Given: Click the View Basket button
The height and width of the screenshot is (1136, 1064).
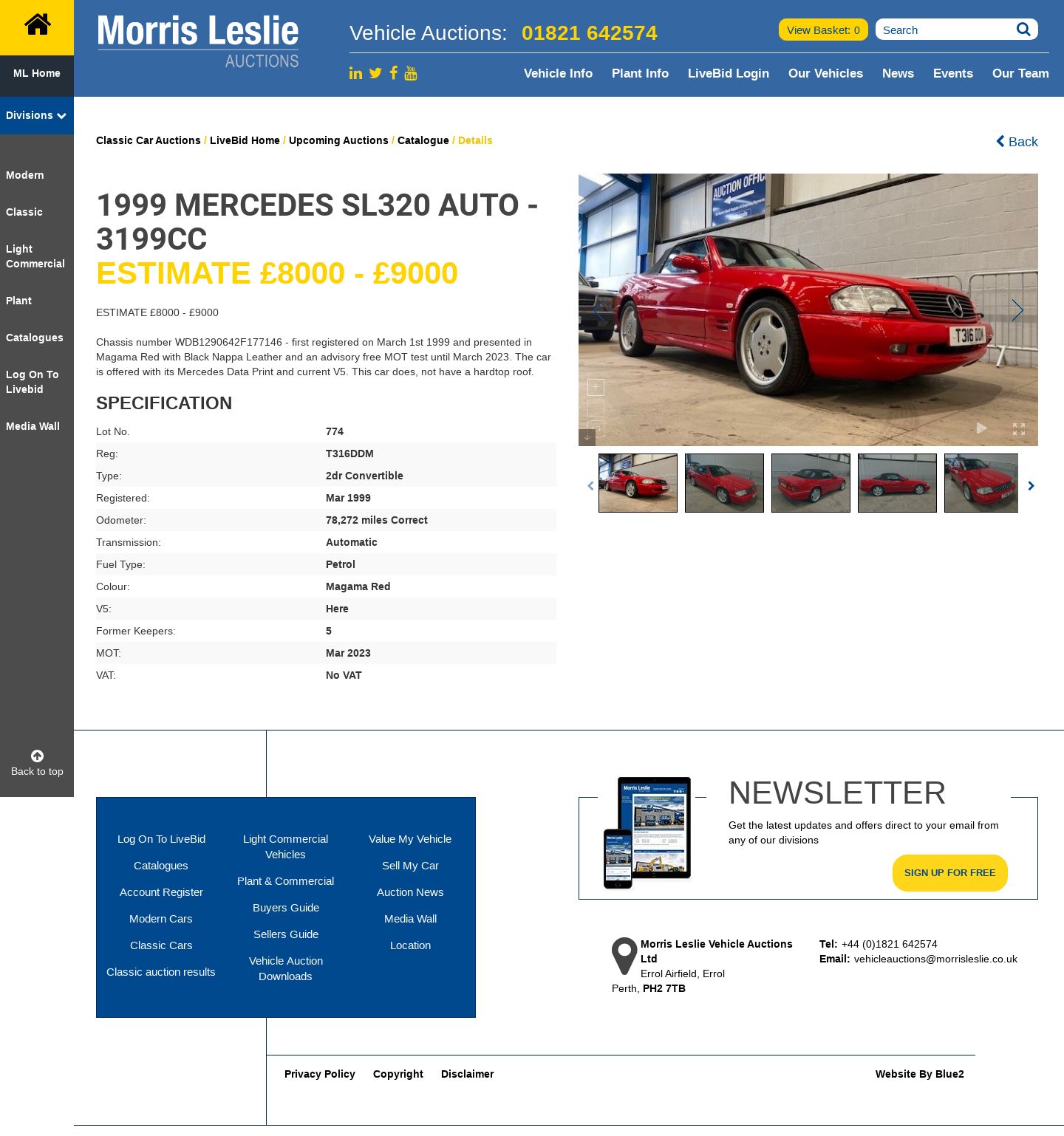Looking at the screenshot, I should 823,30.
